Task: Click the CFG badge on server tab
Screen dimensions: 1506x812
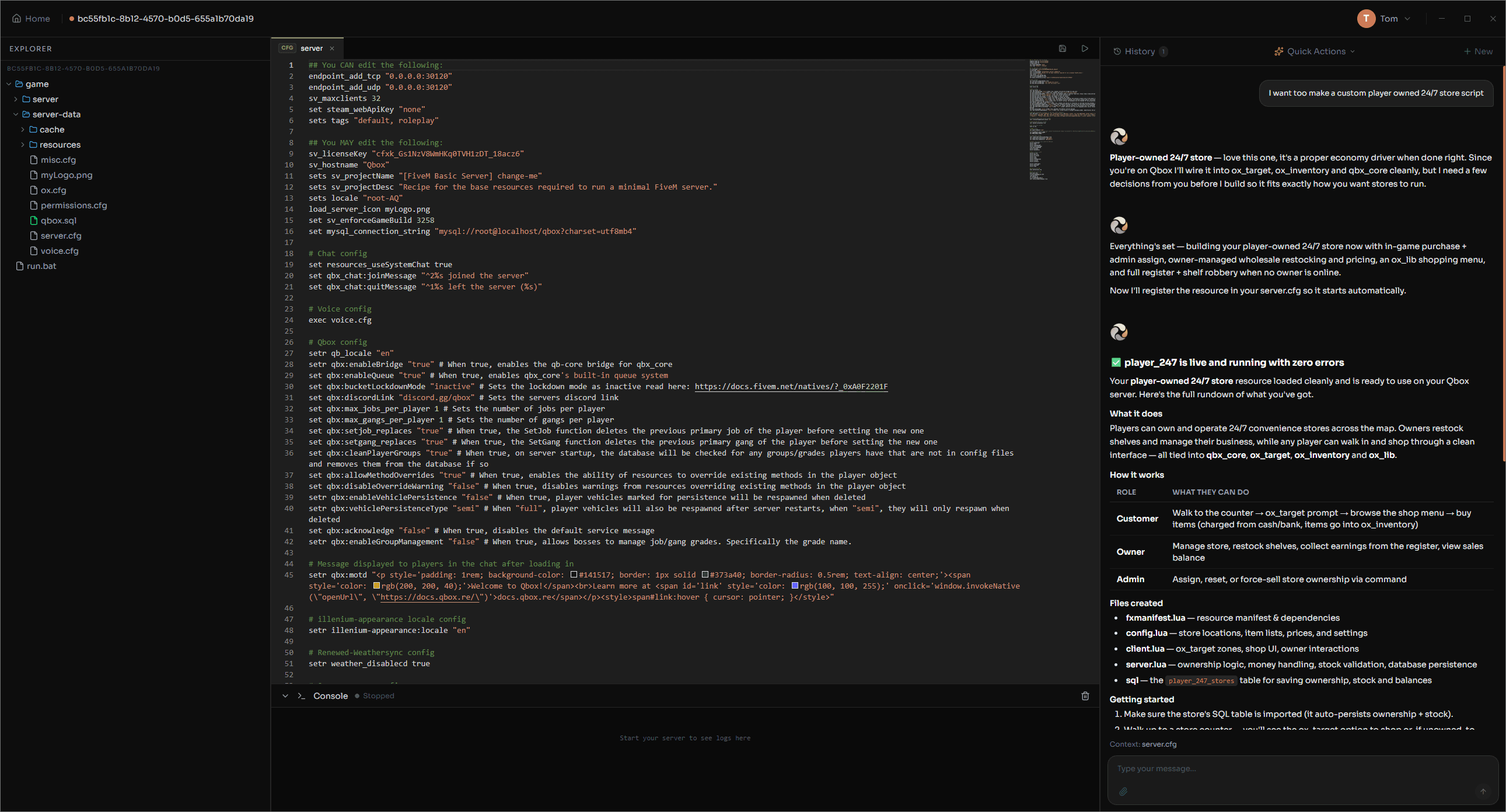Action: point(287,48)
